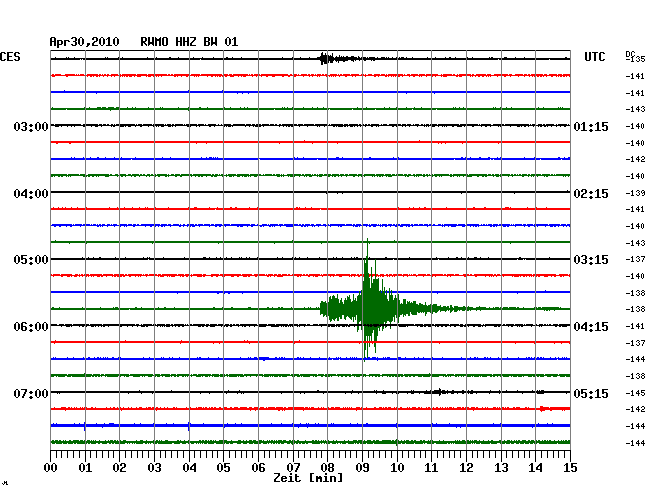This screenshot has height=494, width=650.
Task: Click the 07:00 local time label
Action: (x=31, y=393)
